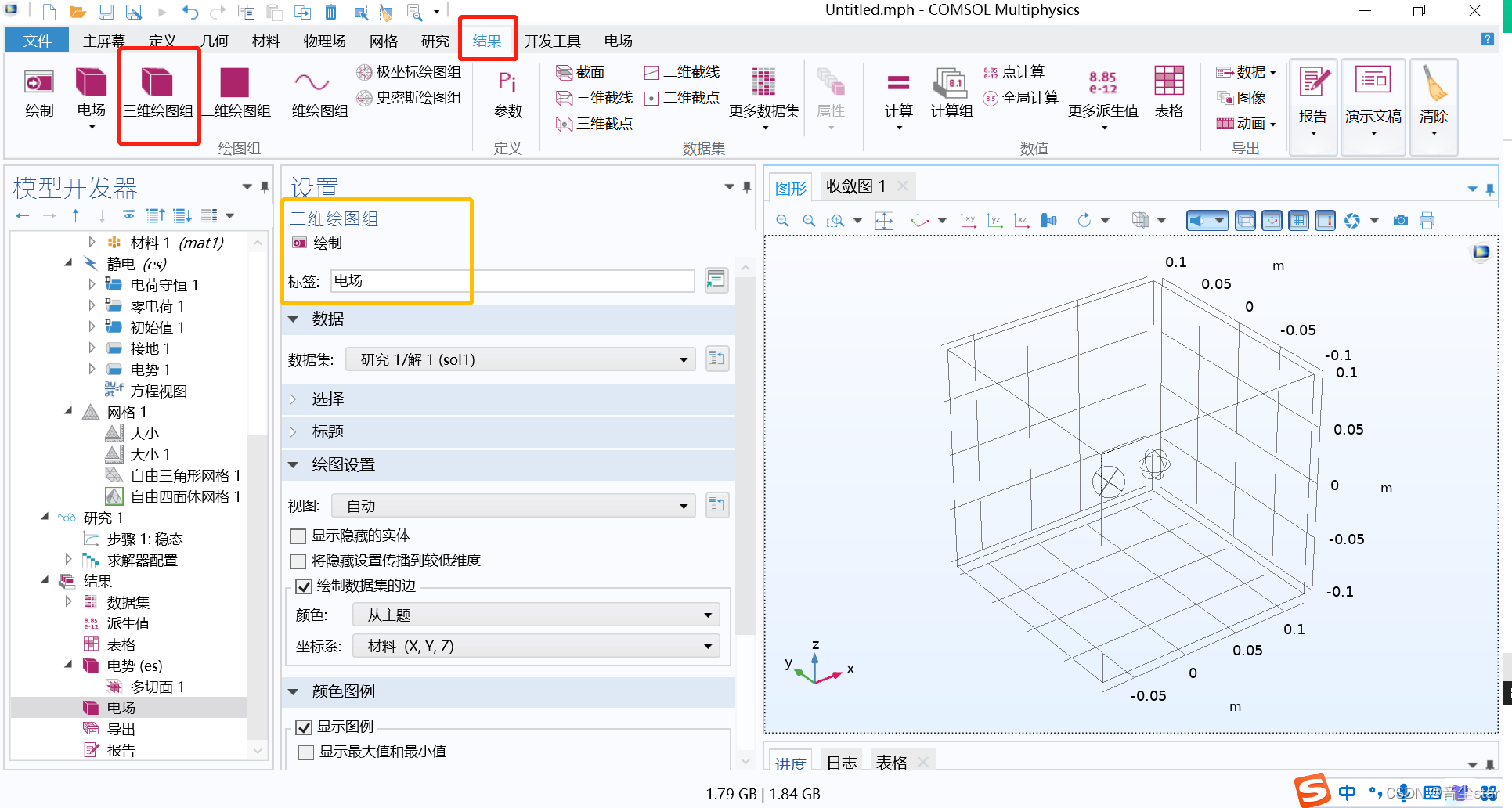Expand the 求解器配置 tree node

pos(69,559)
